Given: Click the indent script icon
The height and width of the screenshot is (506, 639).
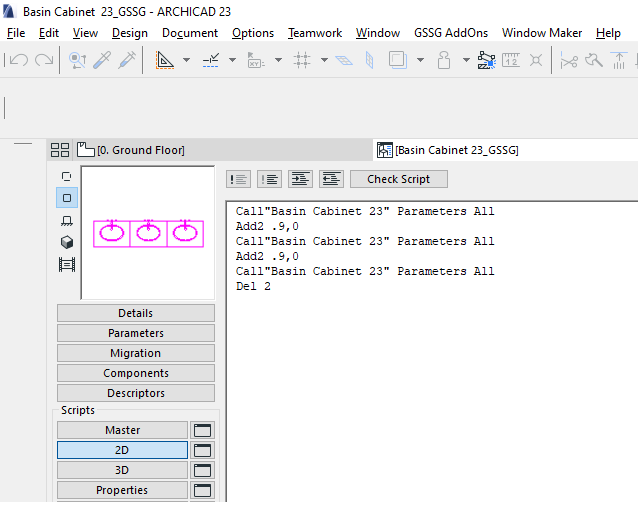Looking at the screenshot, I should pos(300,179).
